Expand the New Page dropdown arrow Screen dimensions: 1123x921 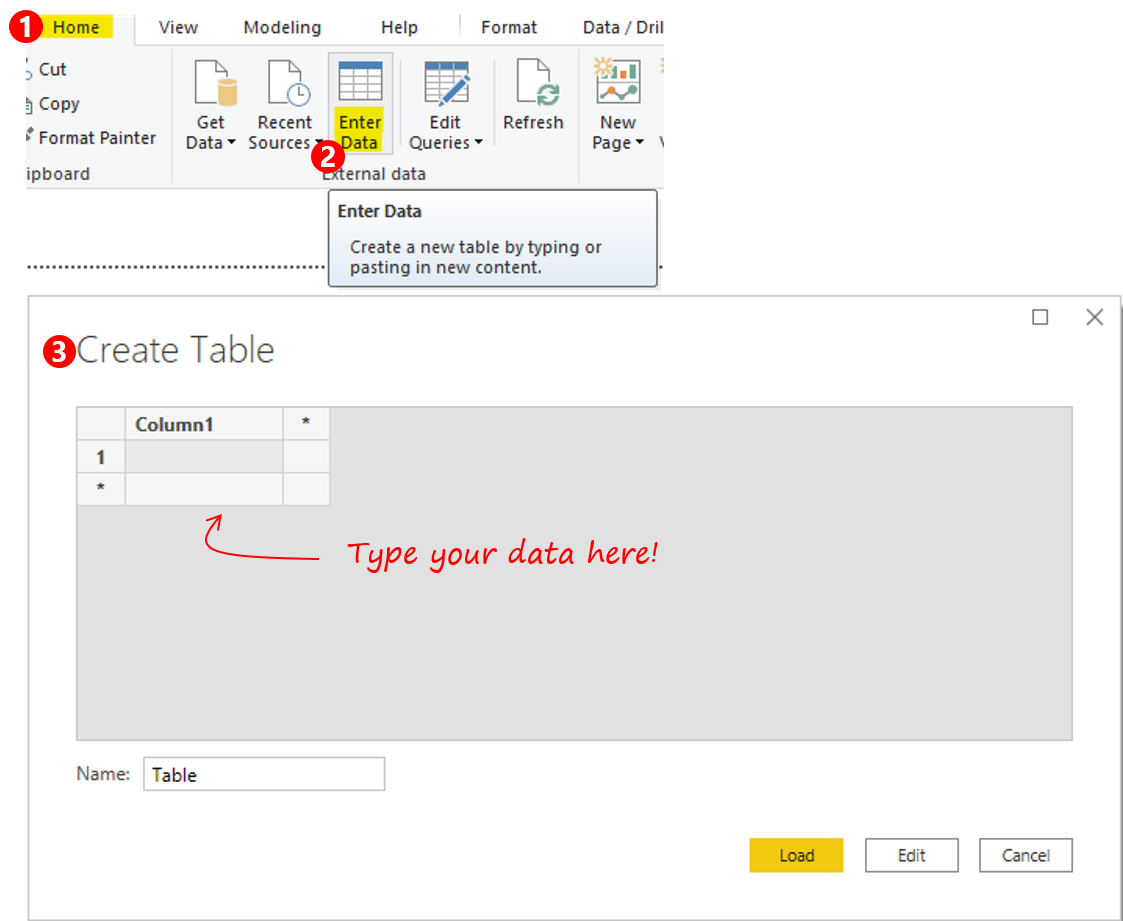click(x=640, y=143)
